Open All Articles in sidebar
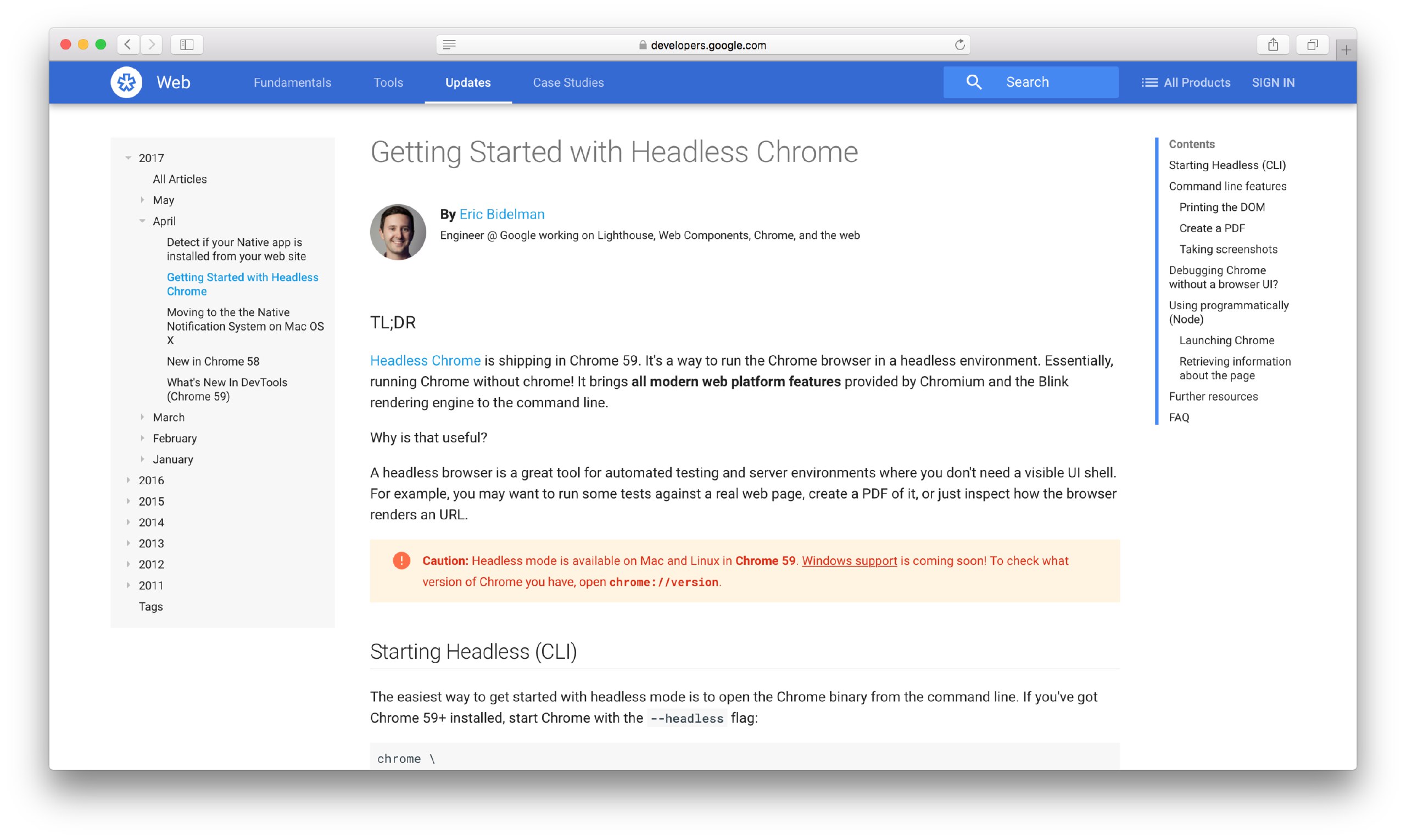 180,179
